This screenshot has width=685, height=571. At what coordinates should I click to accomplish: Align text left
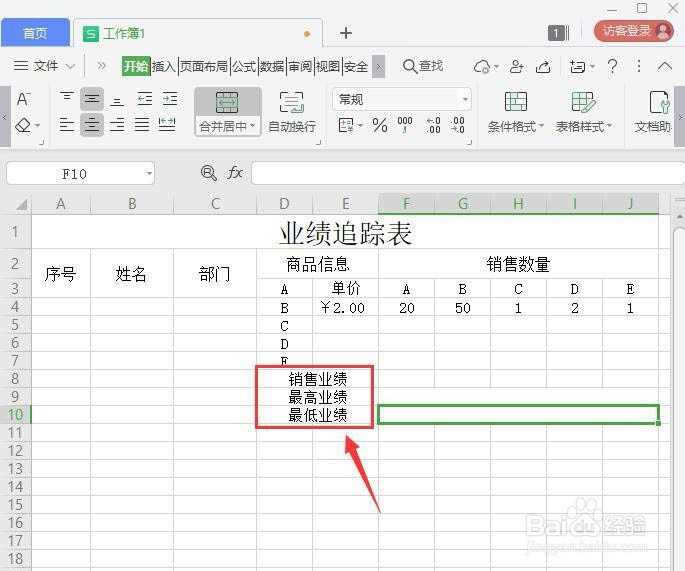point(66,125)
